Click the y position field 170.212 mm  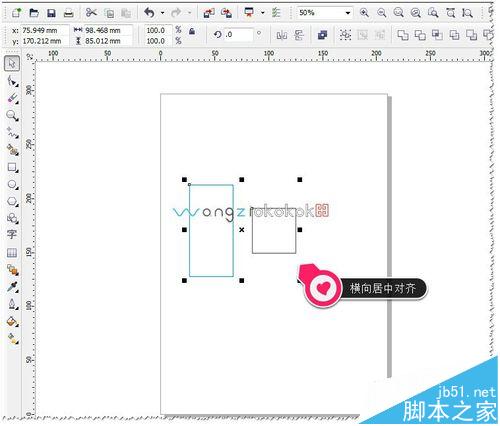click(x=45, y=41)
